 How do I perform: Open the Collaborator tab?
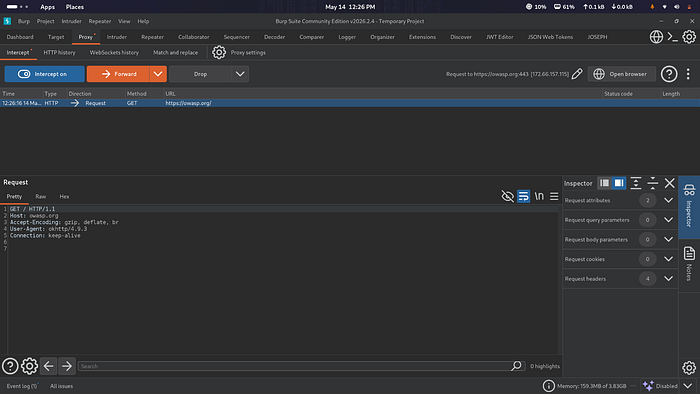[193, 37]
